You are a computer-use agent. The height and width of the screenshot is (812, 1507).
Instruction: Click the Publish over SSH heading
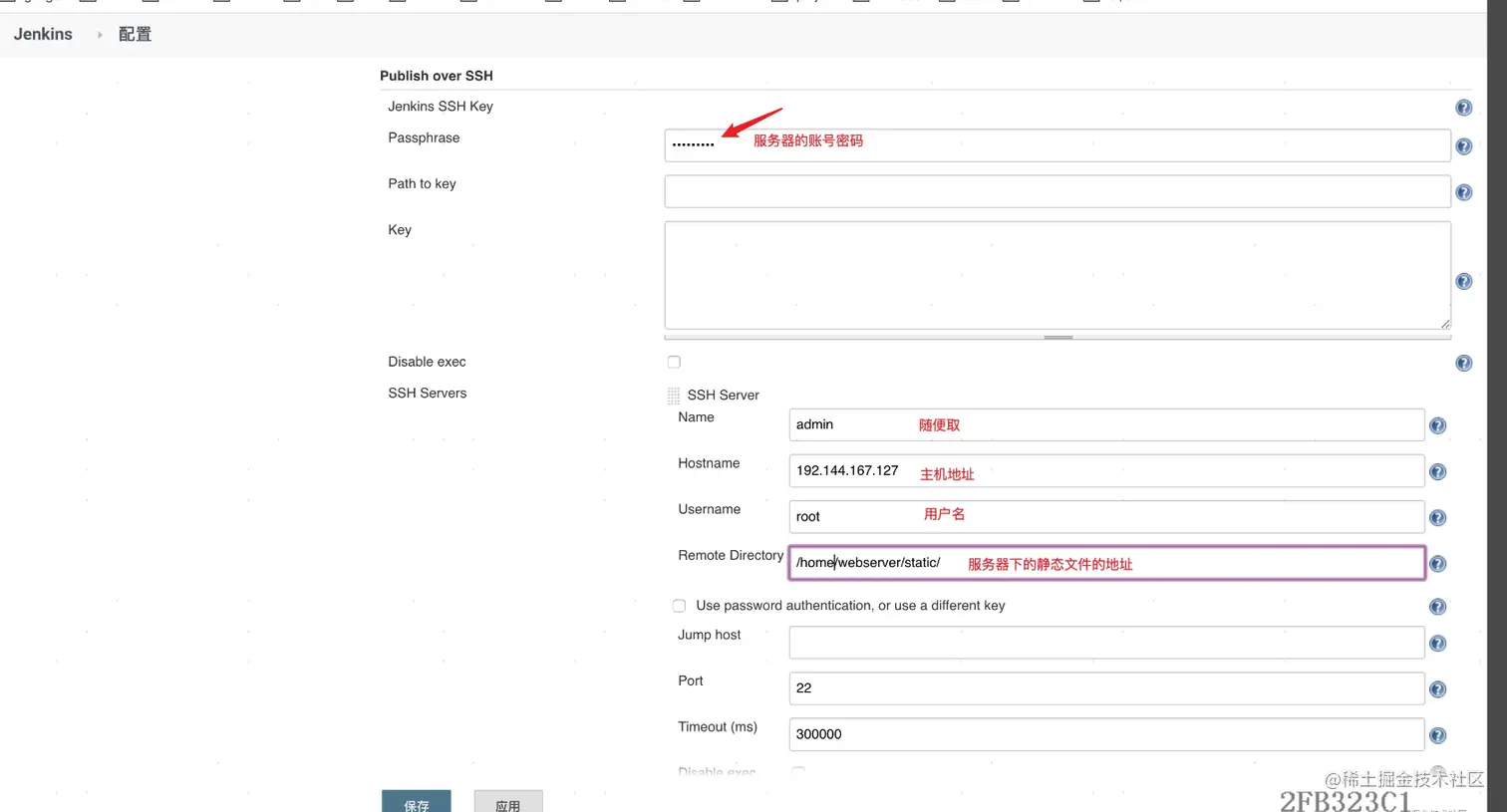tap(437, 76)
